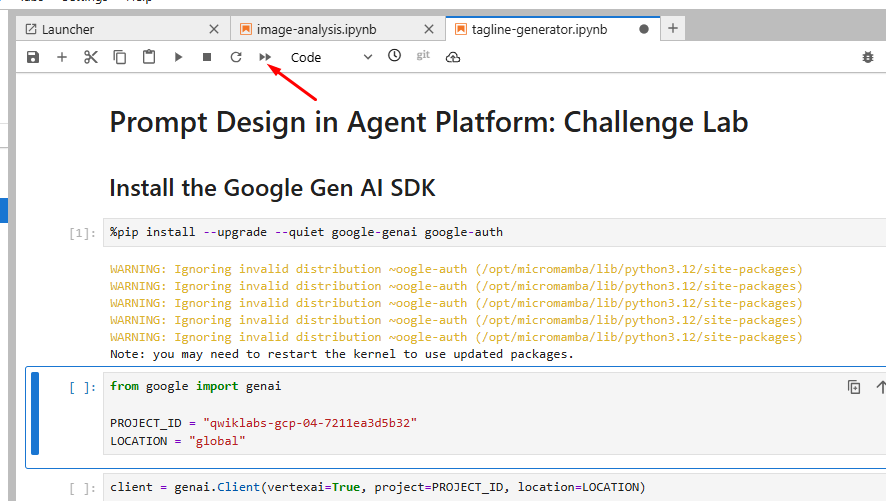Cut the selected cell with scissors icon
The image size is (886, 501).
tap(91, 57)
